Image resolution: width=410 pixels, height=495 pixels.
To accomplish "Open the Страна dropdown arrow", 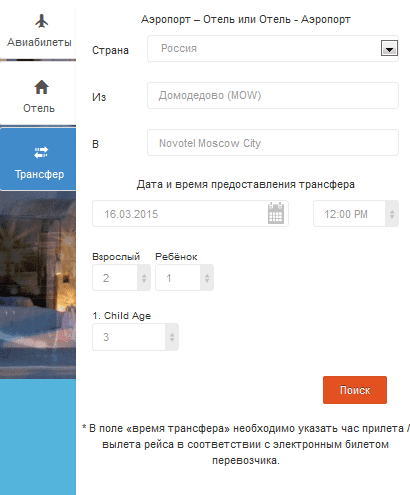I will pos(389,49).
